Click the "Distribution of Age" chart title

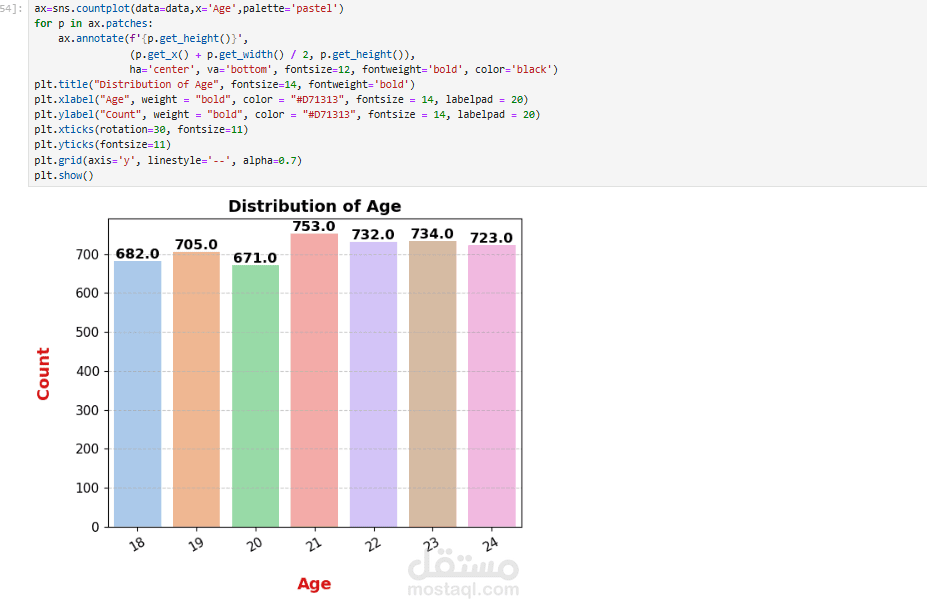pos(314,206)
